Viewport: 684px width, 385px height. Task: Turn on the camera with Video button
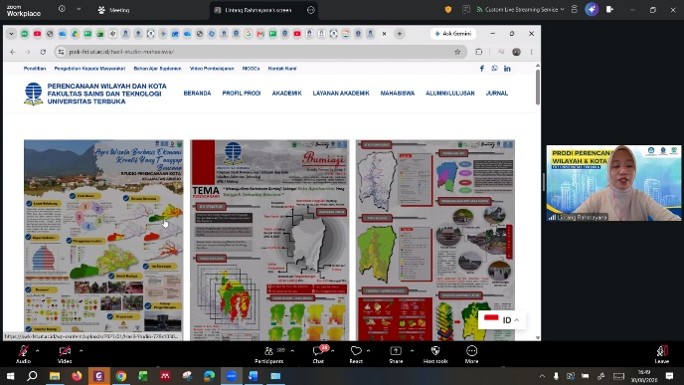tap(65, 354)
